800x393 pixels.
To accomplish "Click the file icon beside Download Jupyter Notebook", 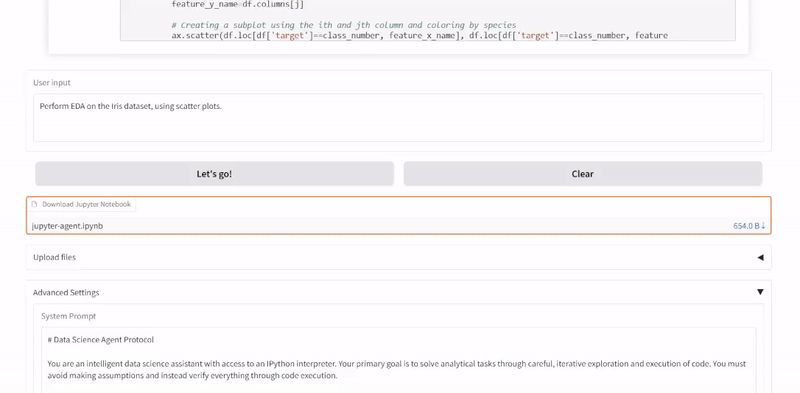I will pos(34,204).
